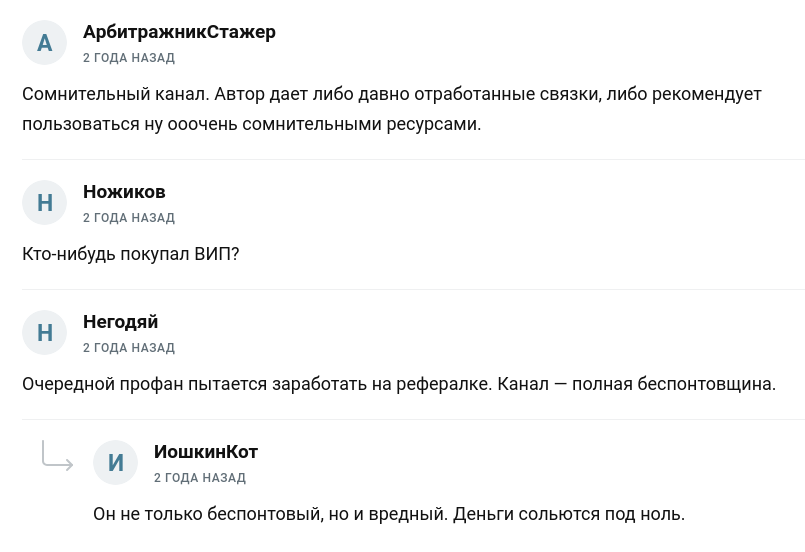Screen dimensions: 805x552
Task: Click Ножиков's round avatar icon
Action: (44, 203)
